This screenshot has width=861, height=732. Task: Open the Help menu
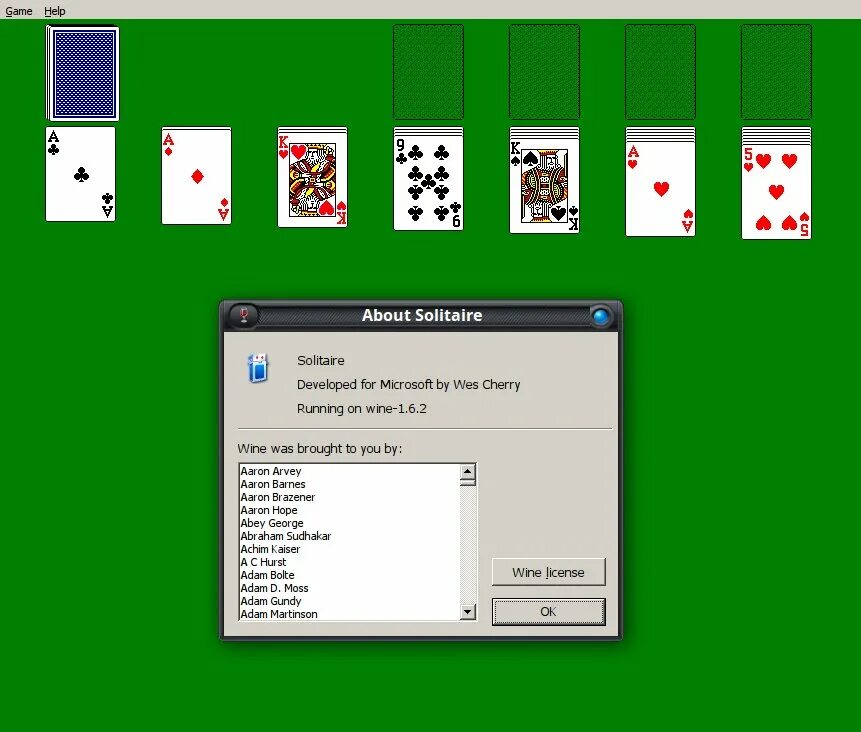point(54,11)
